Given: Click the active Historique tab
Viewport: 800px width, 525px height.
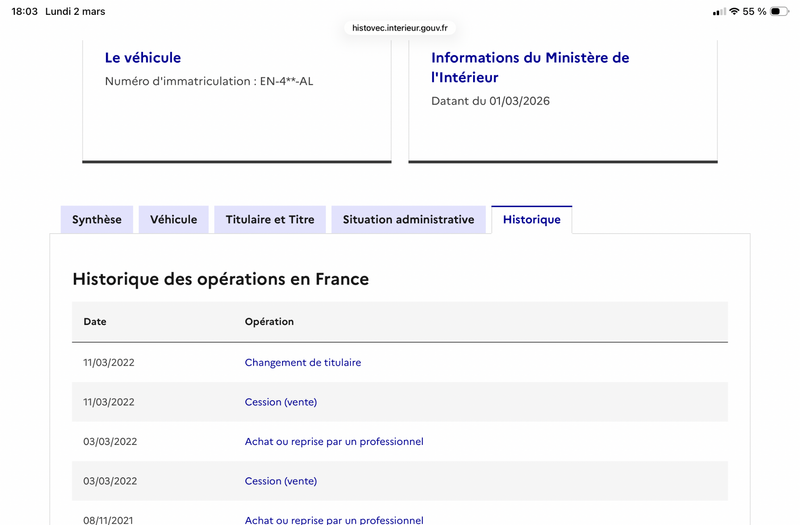Looking at the screenshot, I should point(531,220).
